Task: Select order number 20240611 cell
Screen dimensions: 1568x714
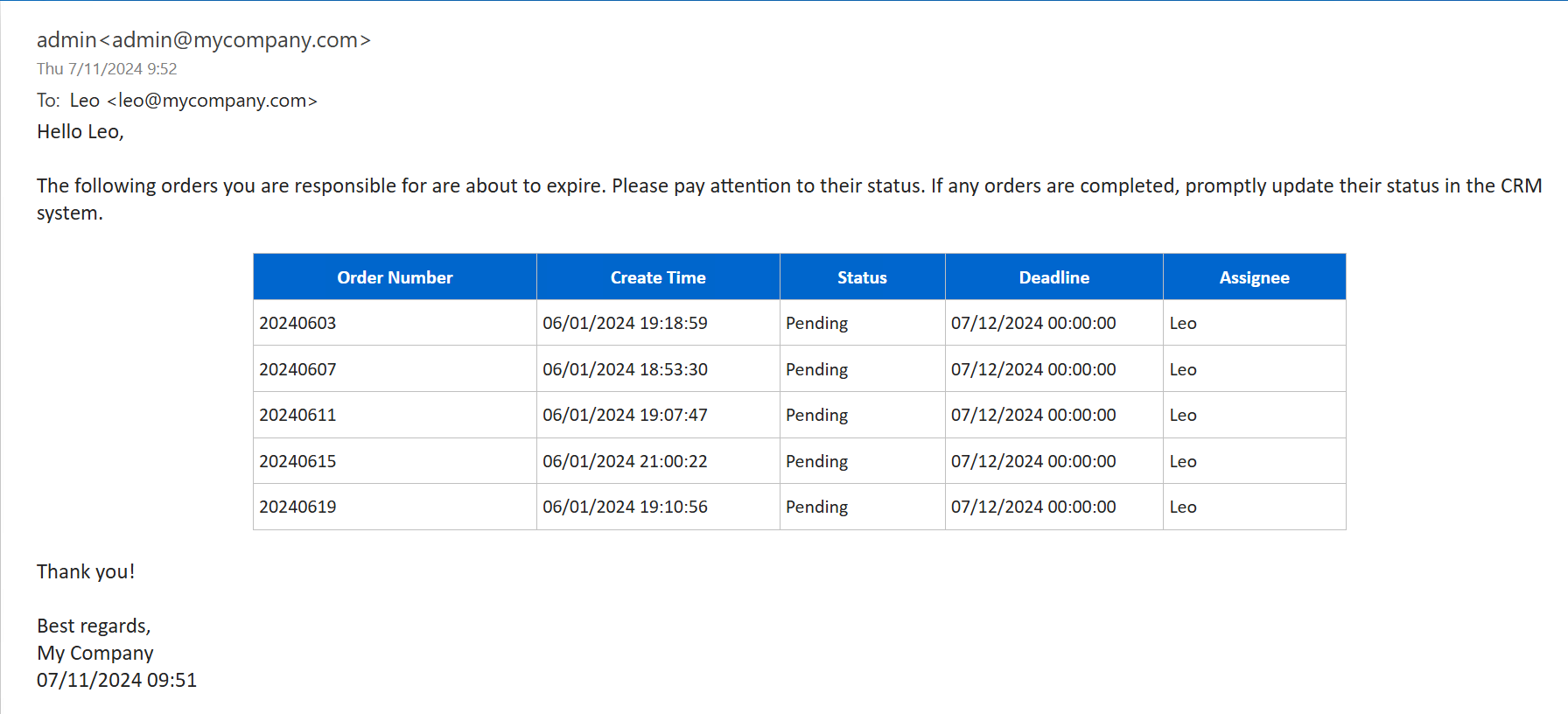Action: click(297, 415)
